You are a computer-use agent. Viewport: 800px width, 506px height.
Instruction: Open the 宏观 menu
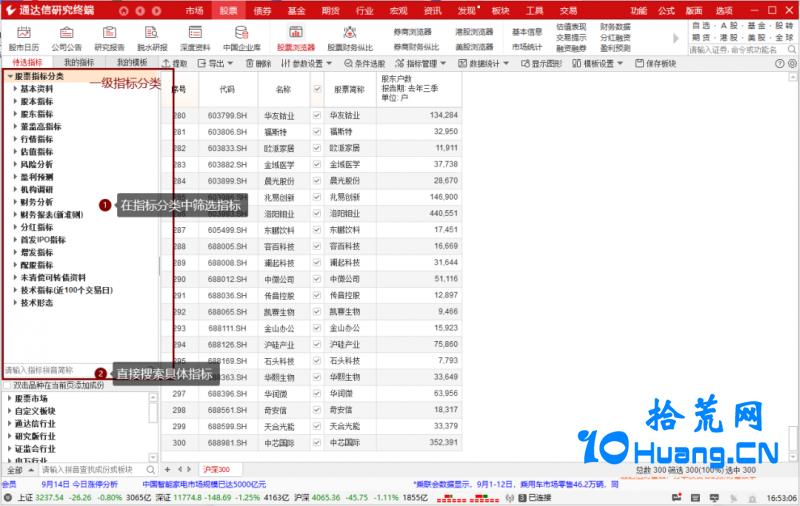398,10
